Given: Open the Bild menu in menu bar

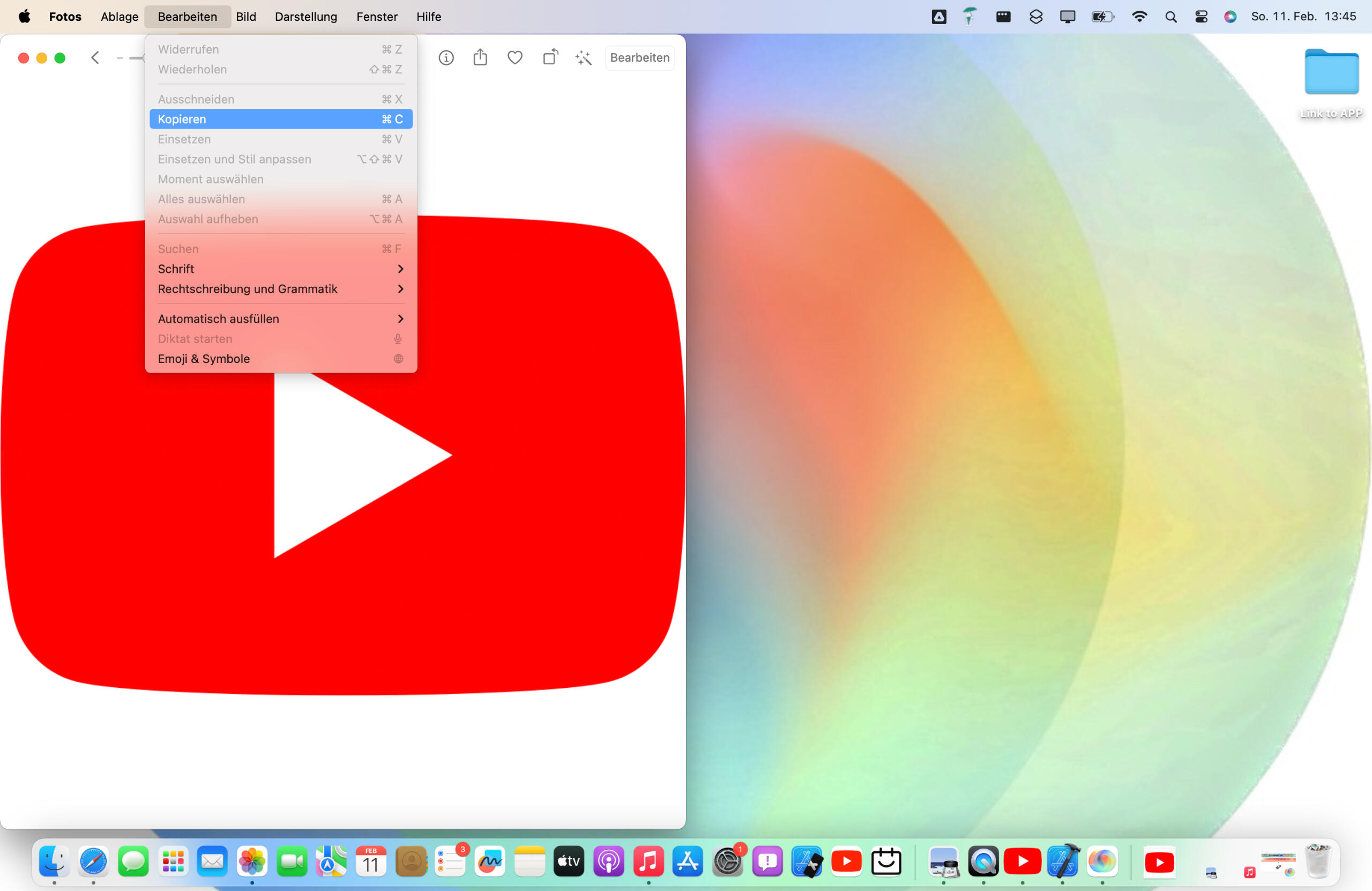Looking at the screenshot, I should click(x=245, y=17).
